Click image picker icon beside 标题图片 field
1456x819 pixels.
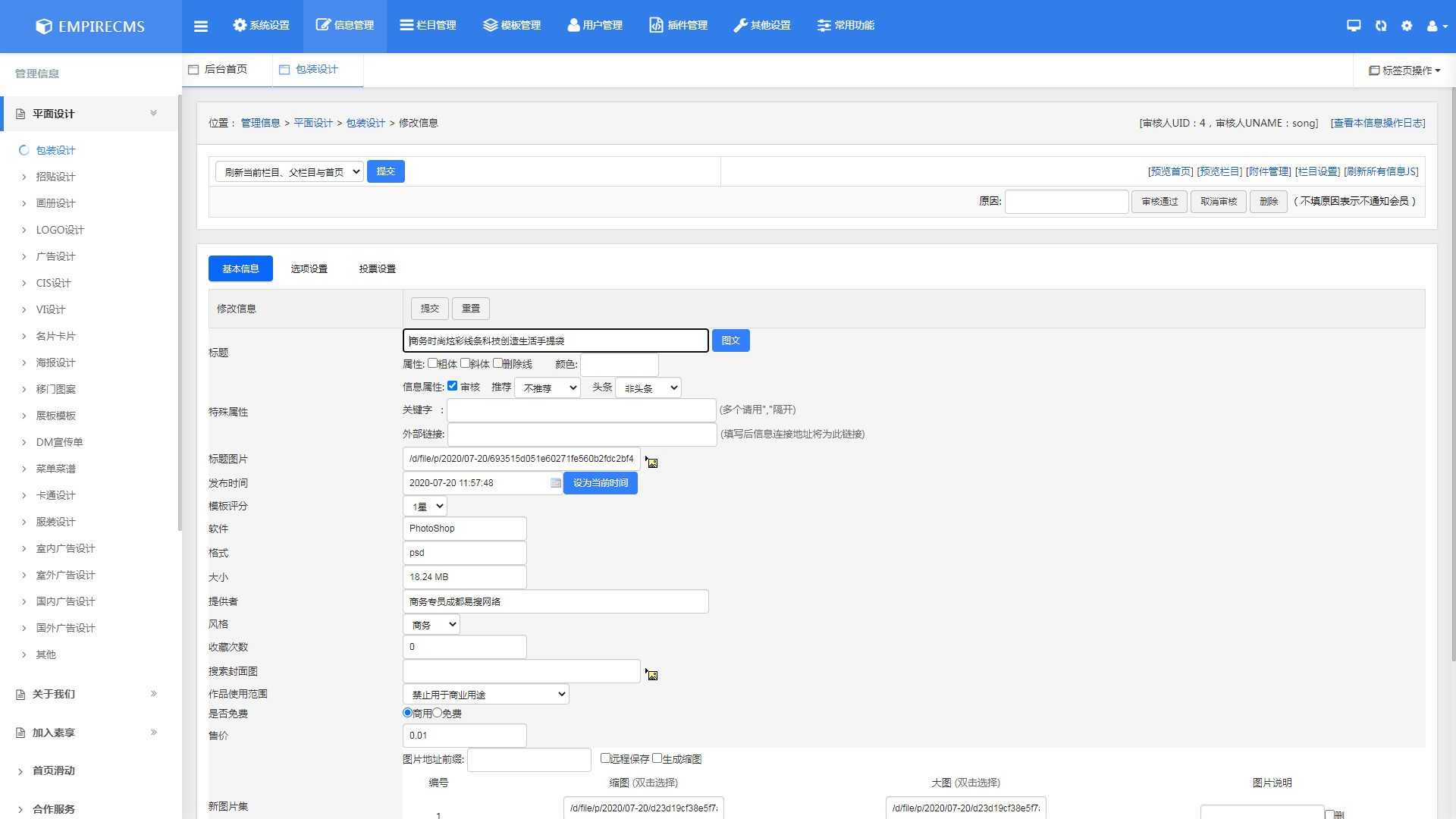coord(651,462)
